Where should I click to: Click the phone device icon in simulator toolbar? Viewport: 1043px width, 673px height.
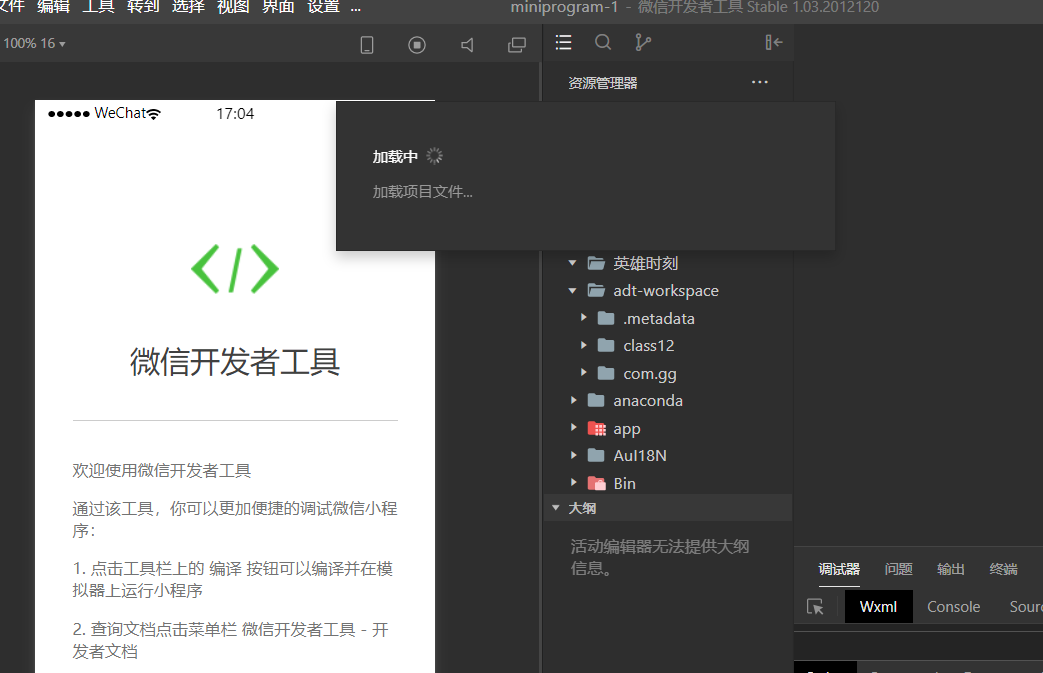click(x=367, y=45)
